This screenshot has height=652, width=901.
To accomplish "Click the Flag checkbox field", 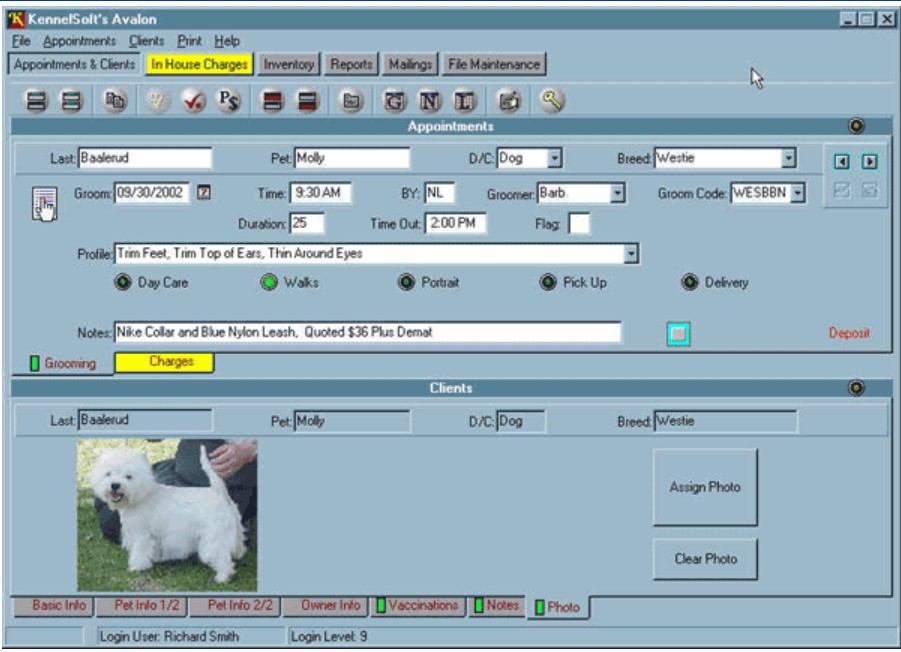I will pyautogui.click(x=579, y=223).
